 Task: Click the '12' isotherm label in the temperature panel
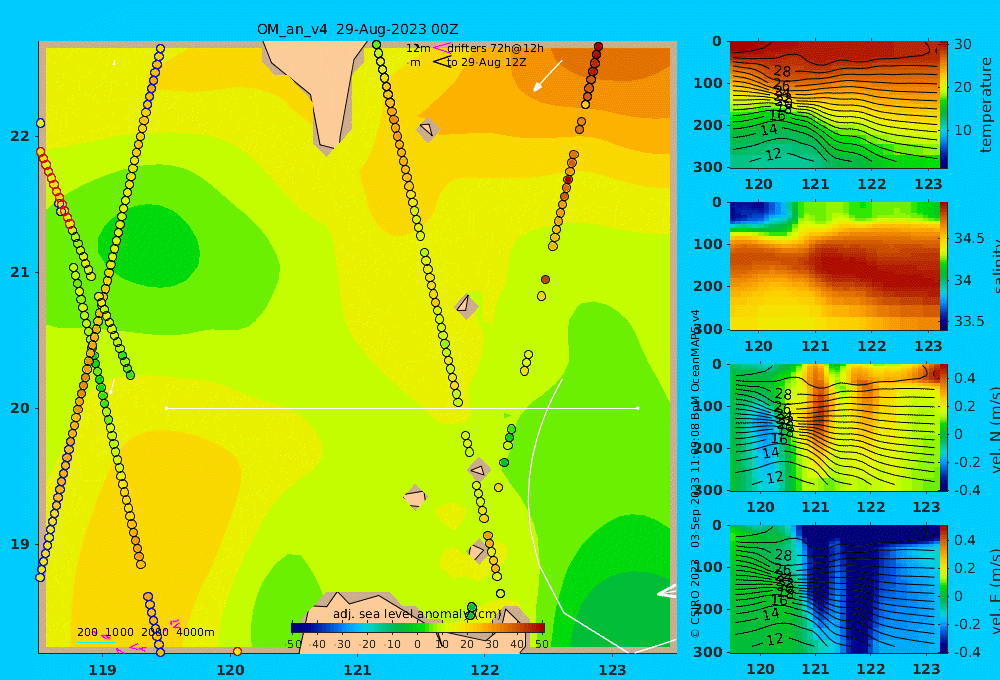click(773, 154)
